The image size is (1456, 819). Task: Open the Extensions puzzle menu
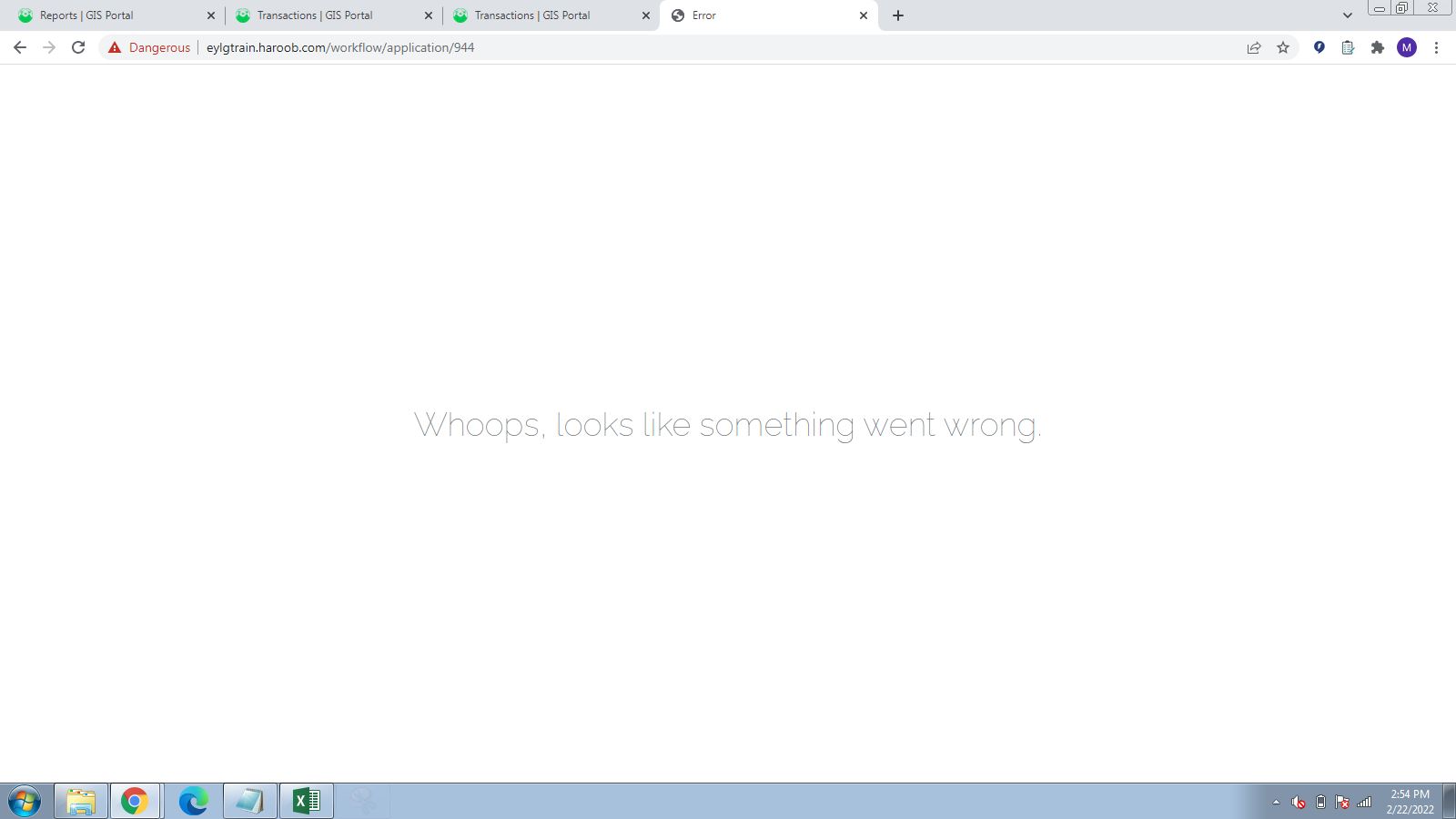1377,47
